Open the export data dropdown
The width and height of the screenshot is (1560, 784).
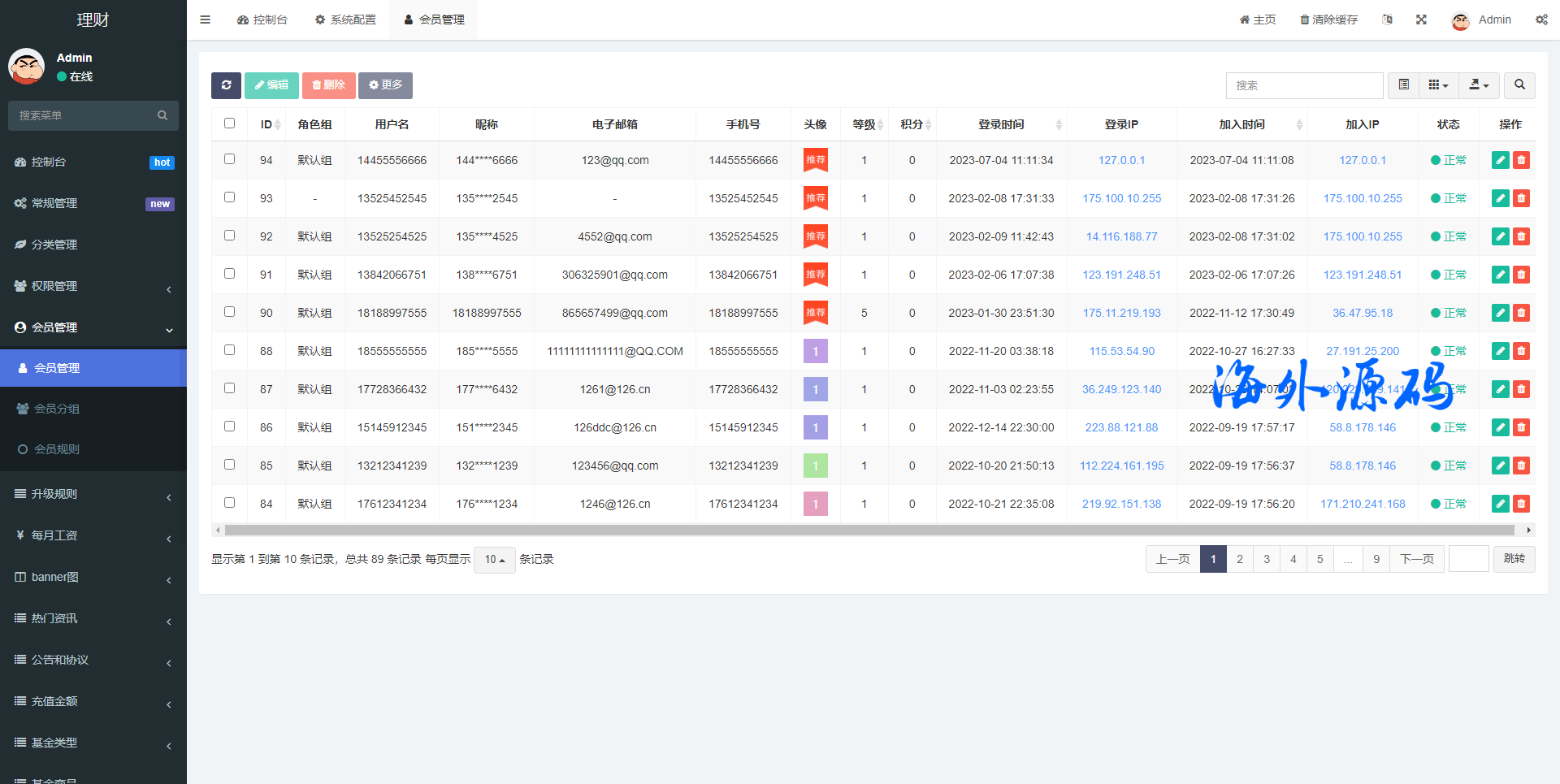click(1479, 85)
